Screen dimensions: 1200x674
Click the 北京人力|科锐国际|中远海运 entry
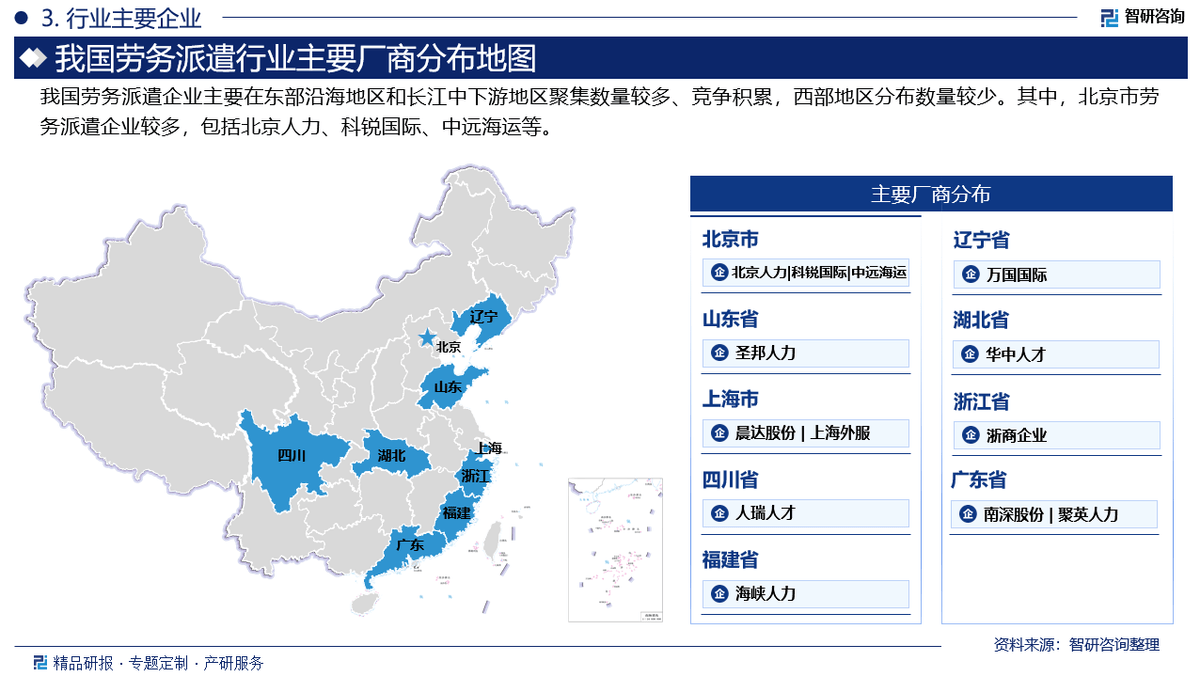coord(807,272)
